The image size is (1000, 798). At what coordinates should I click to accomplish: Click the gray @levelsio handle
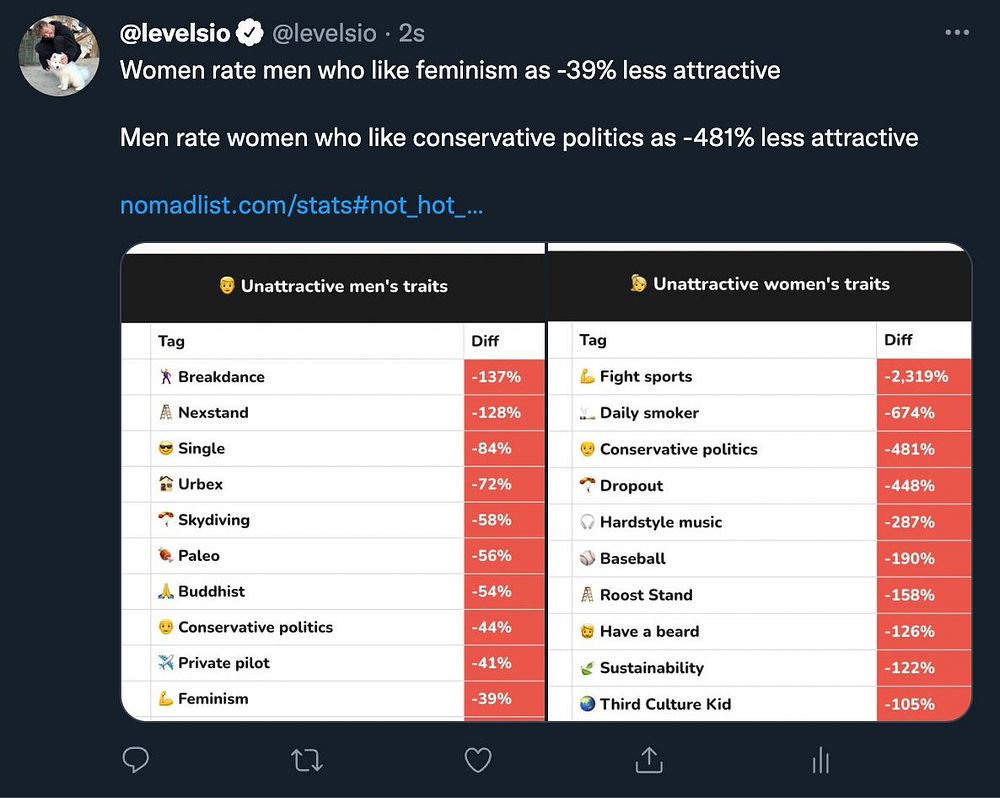click(324, 33)
